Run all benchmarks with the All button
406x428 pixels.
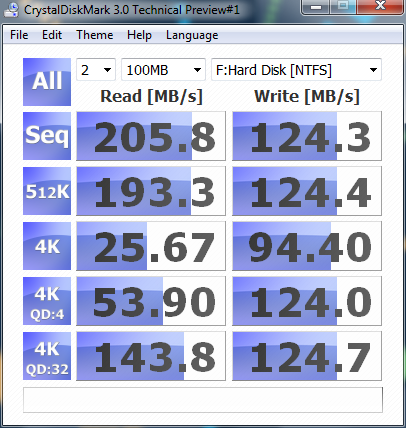pos(47,82)
